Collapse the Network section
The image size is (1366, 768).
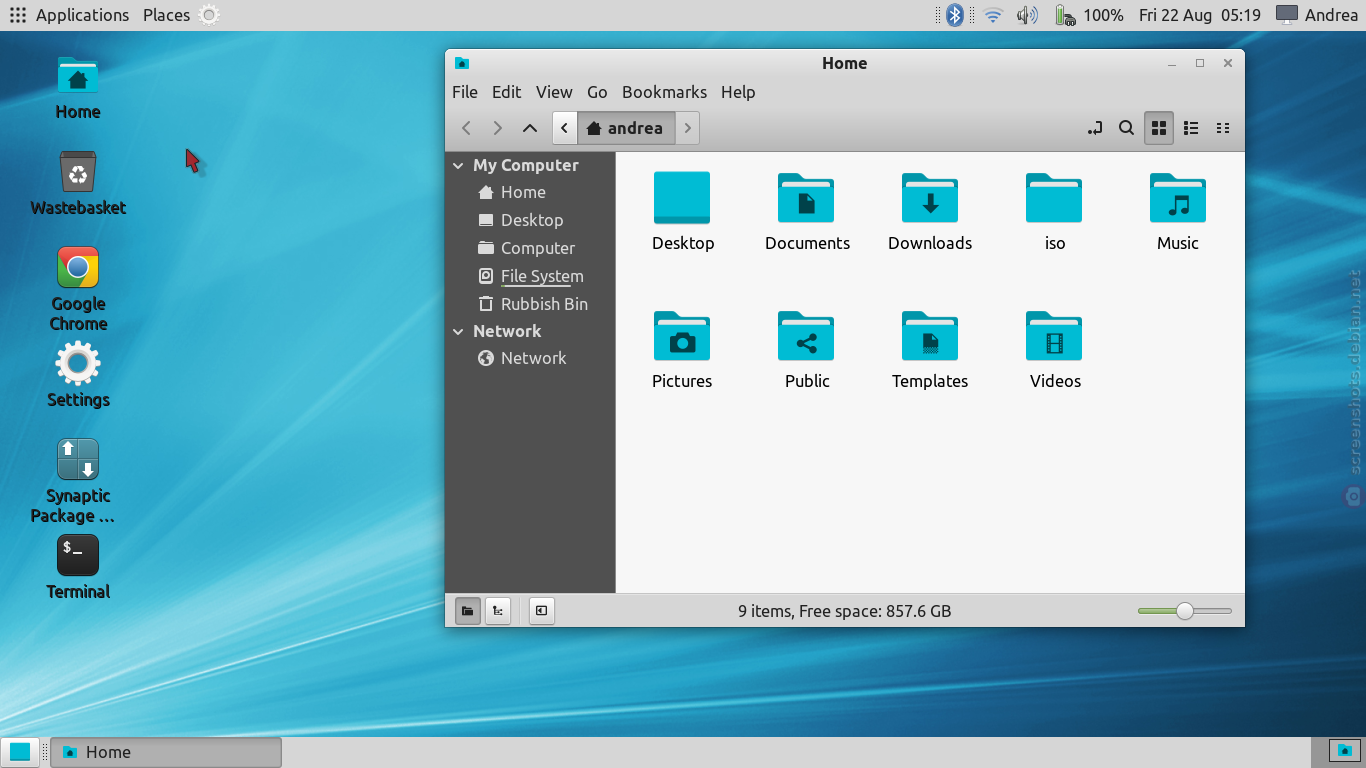(458, 332)
